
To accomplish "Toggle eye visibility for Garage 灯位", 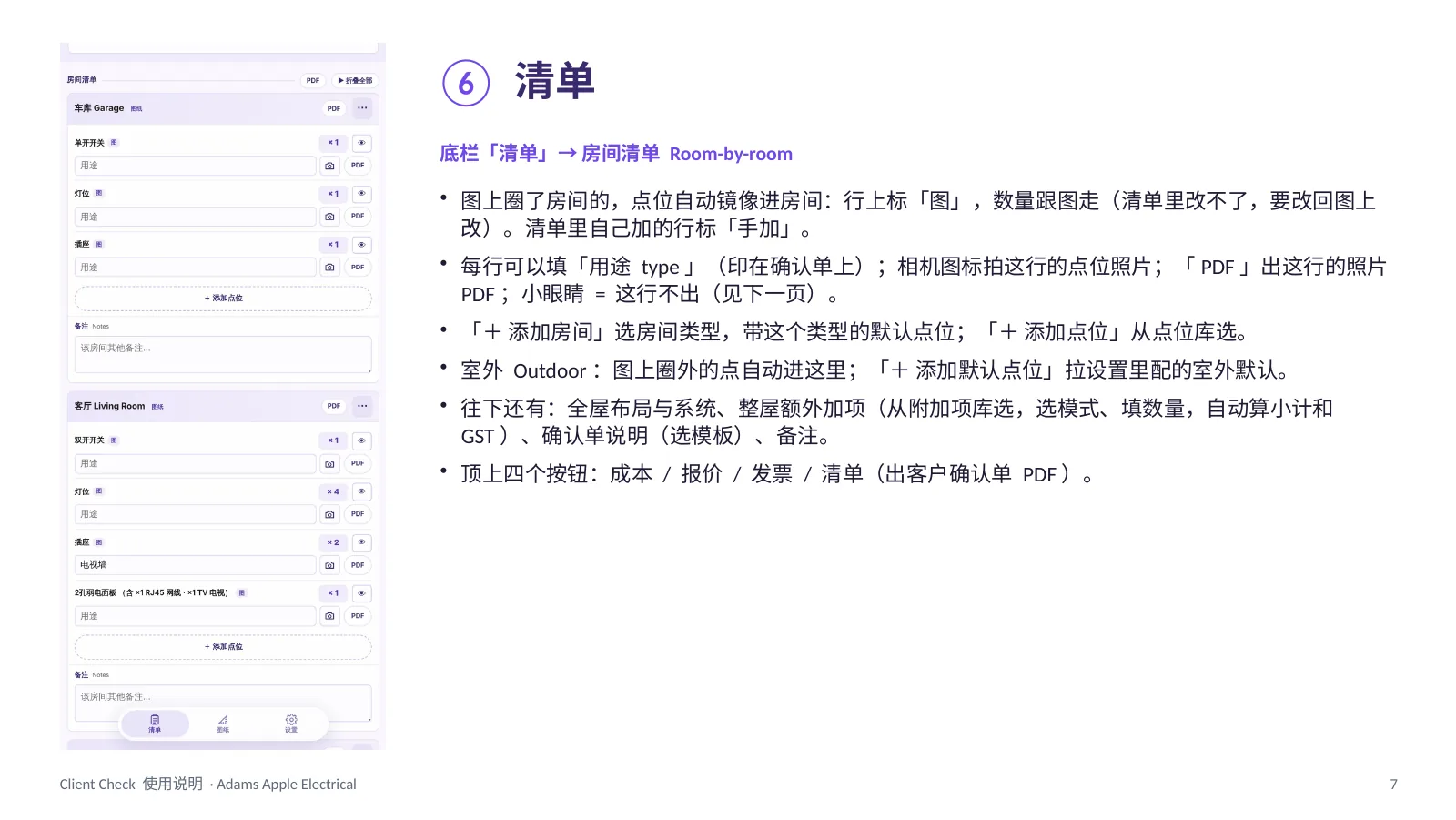I will coord(361,194).
